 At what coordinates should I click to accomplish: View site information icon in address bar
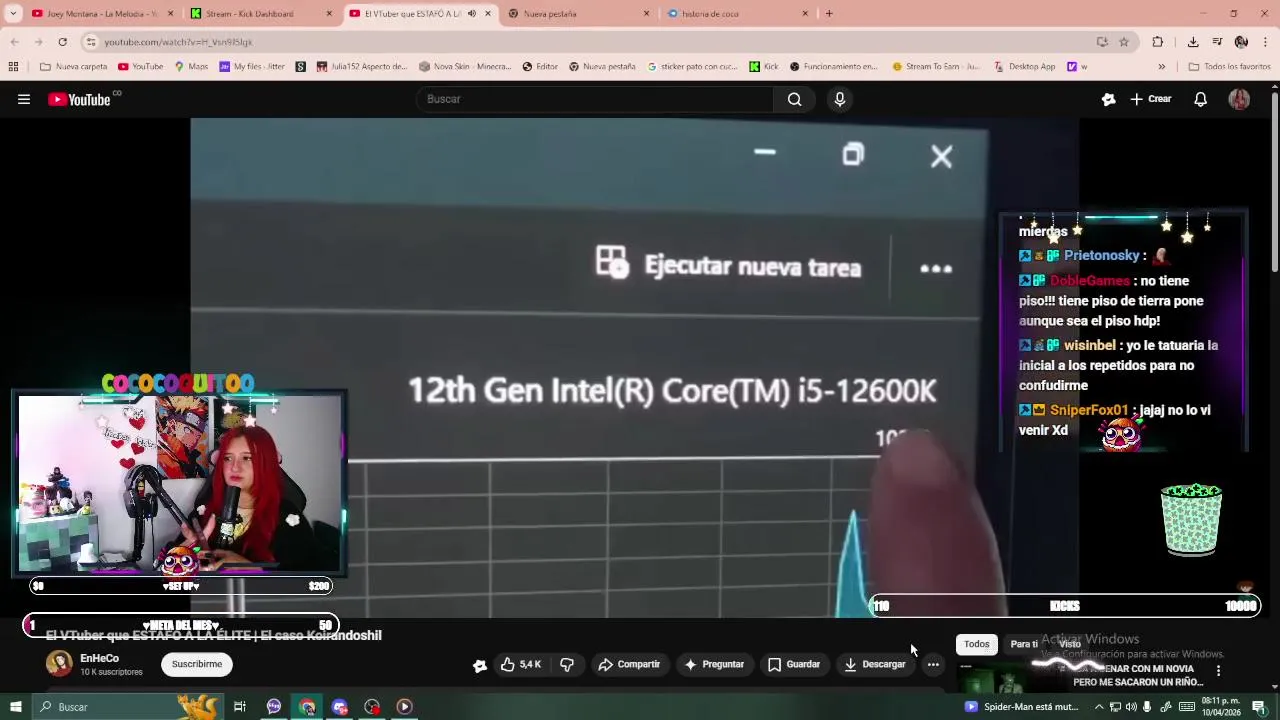pyautogui.click(x=91, y=42)
